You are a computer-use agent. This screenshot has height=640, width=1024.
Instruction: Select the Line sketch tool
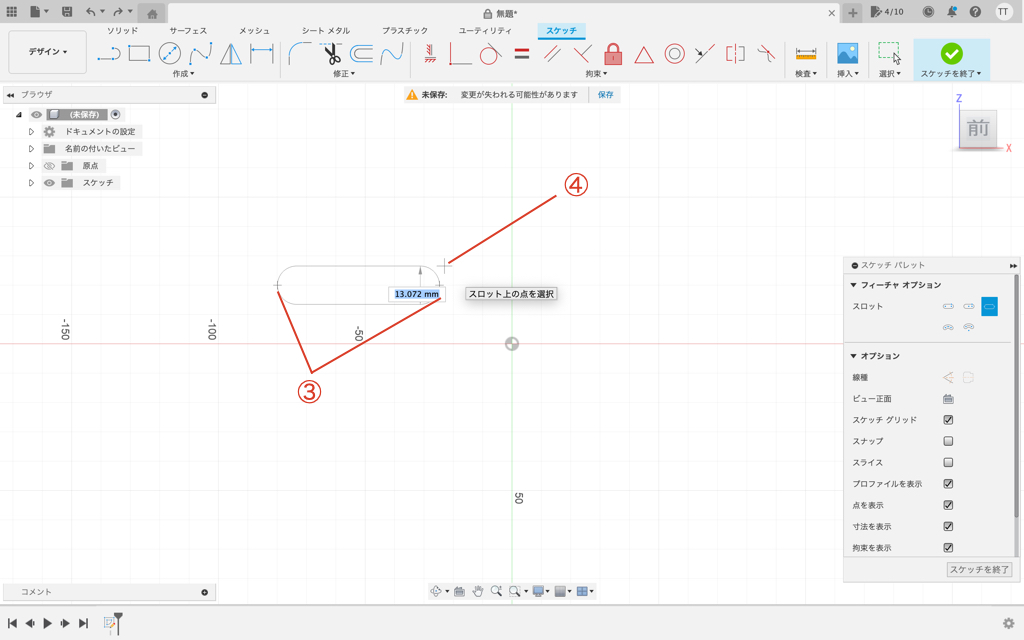(109, 54)
